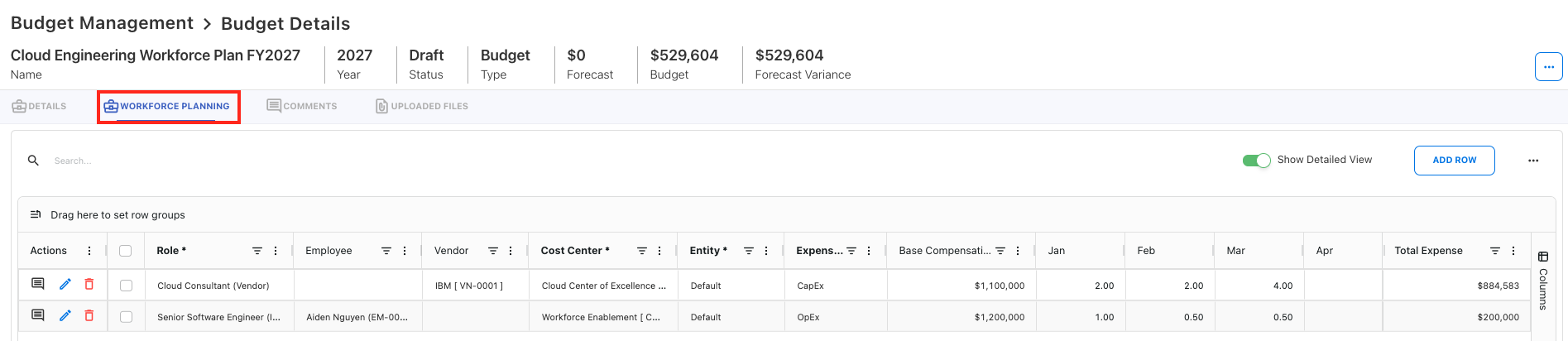The image size is (1568, 341).
Task: Open Columns side panel
Action: click(1543, 280)
